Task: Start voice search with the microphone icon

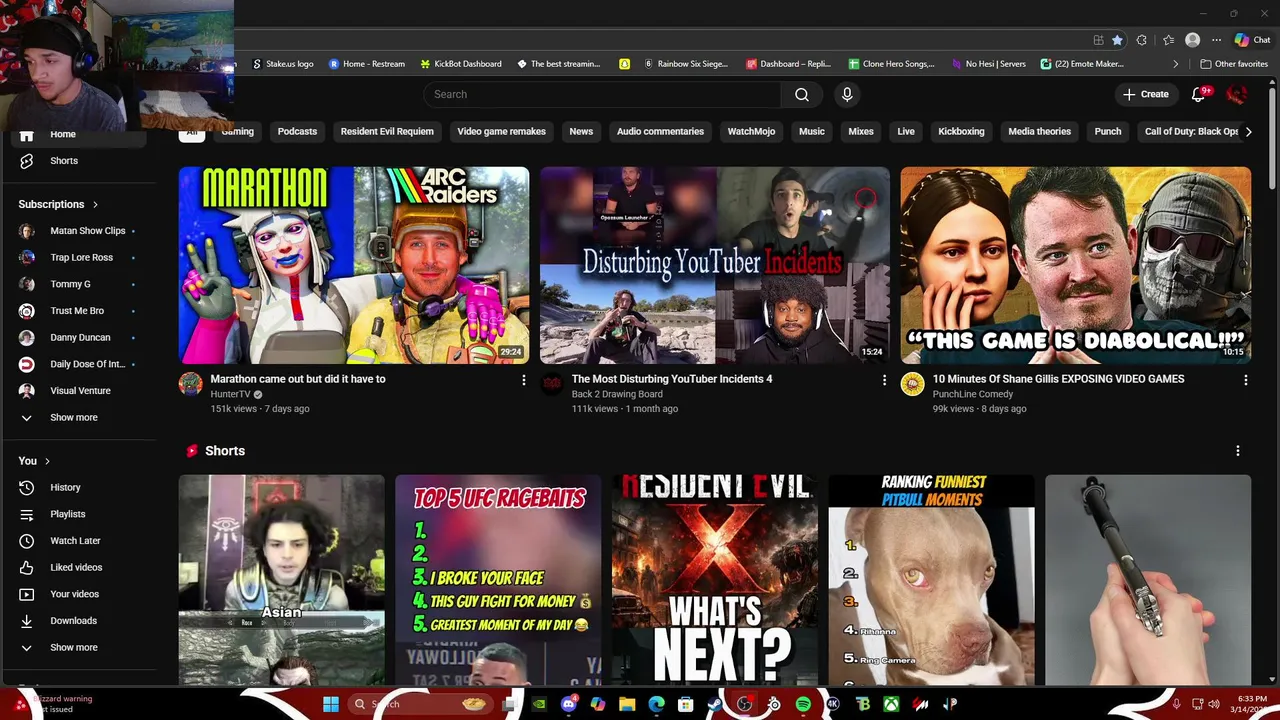Action: (847, 94)
